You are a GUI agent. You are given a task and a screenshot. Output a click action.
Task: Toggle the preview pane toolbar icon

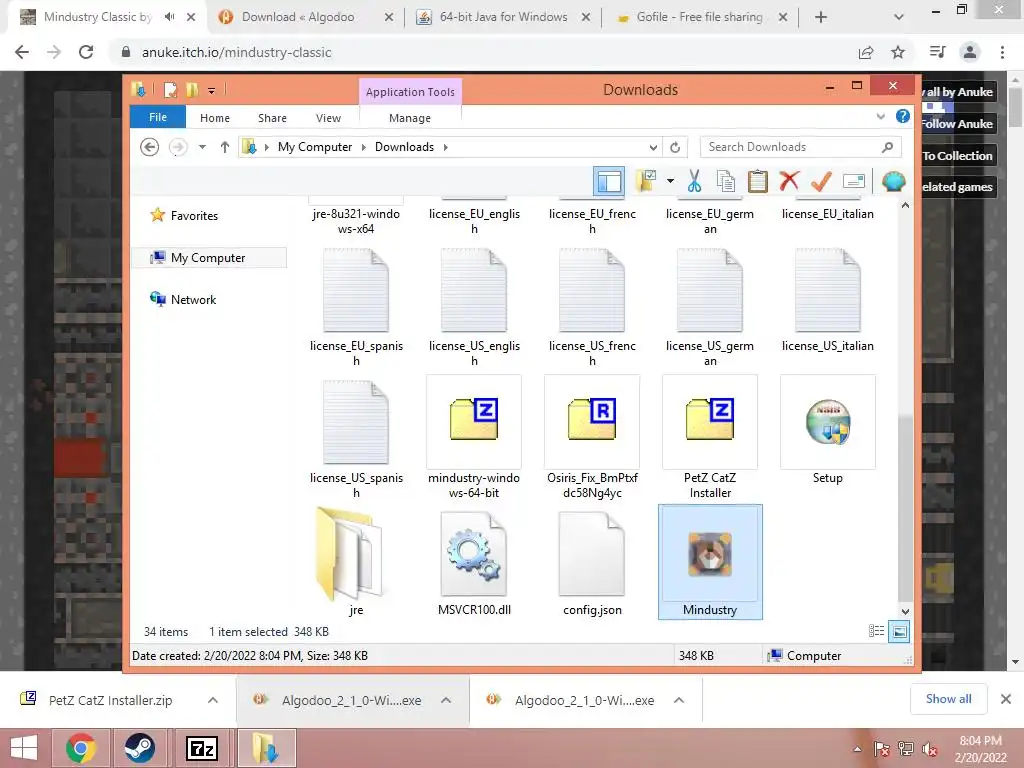tap(609, 181)
